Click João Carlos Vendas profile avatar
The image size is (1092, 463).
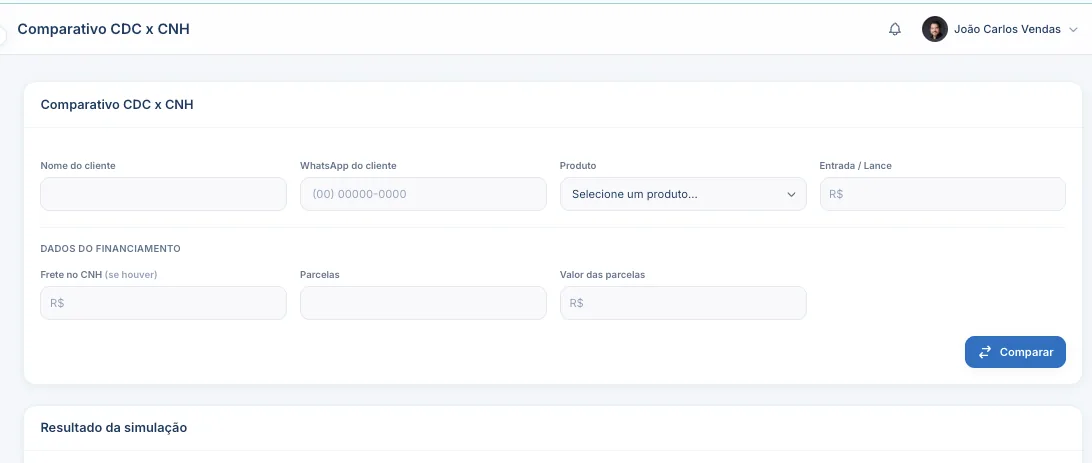[935, 29]
